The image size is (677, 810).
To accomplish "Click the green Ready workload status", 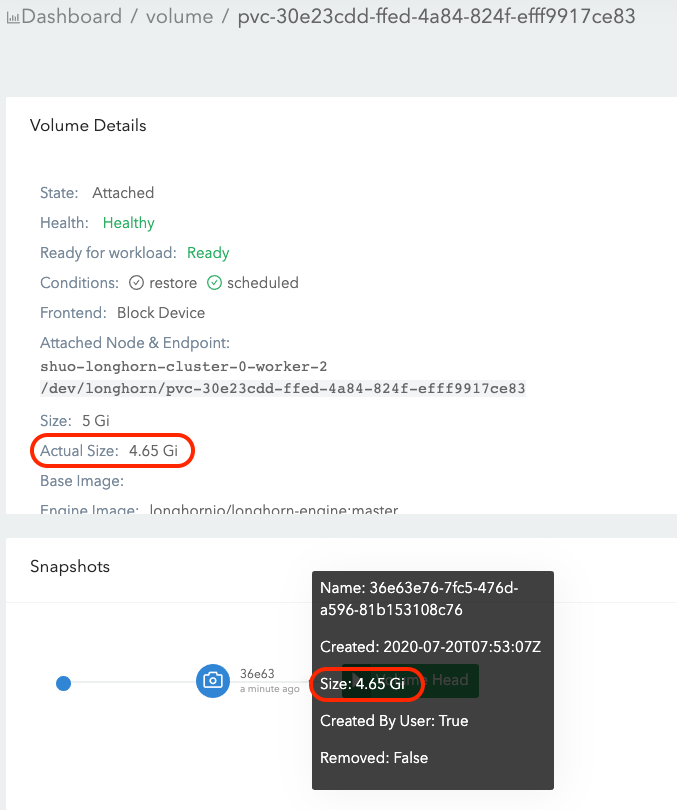I will [208, 253].
